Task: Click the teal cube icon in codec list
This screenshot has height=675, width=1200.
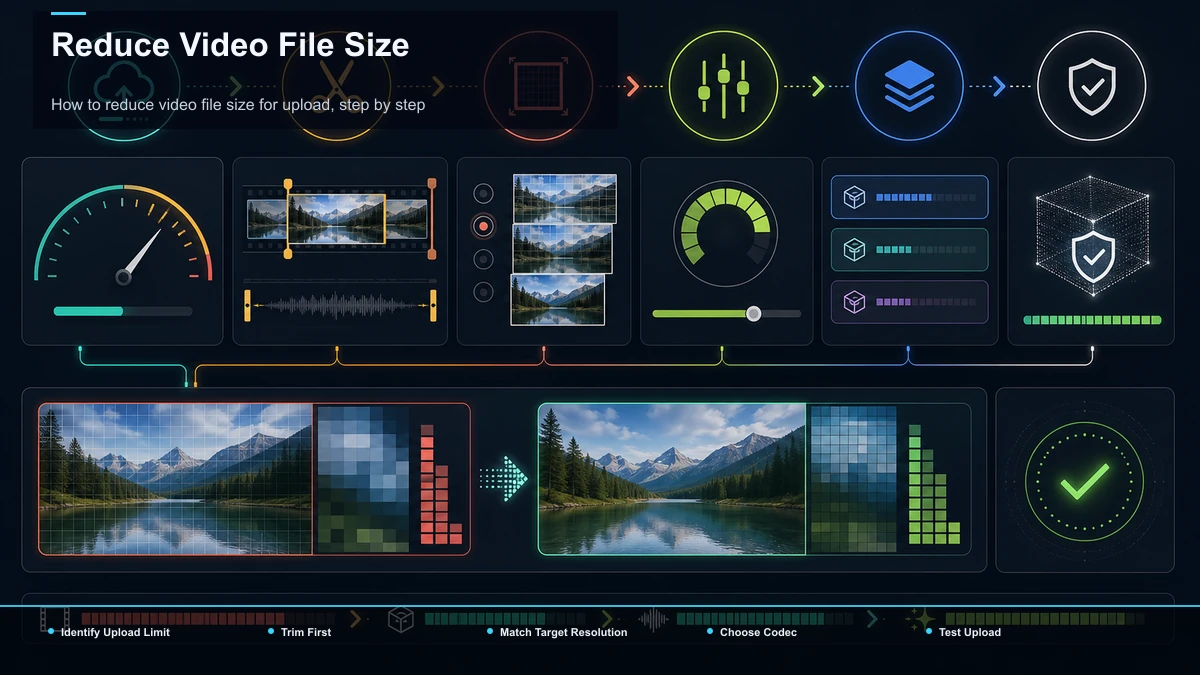Action: point(855,250)
